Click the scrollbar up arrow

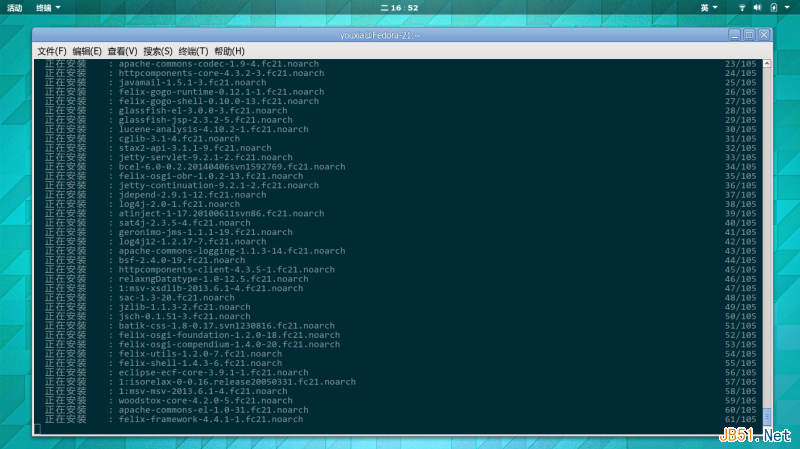(x=766, y=63)
